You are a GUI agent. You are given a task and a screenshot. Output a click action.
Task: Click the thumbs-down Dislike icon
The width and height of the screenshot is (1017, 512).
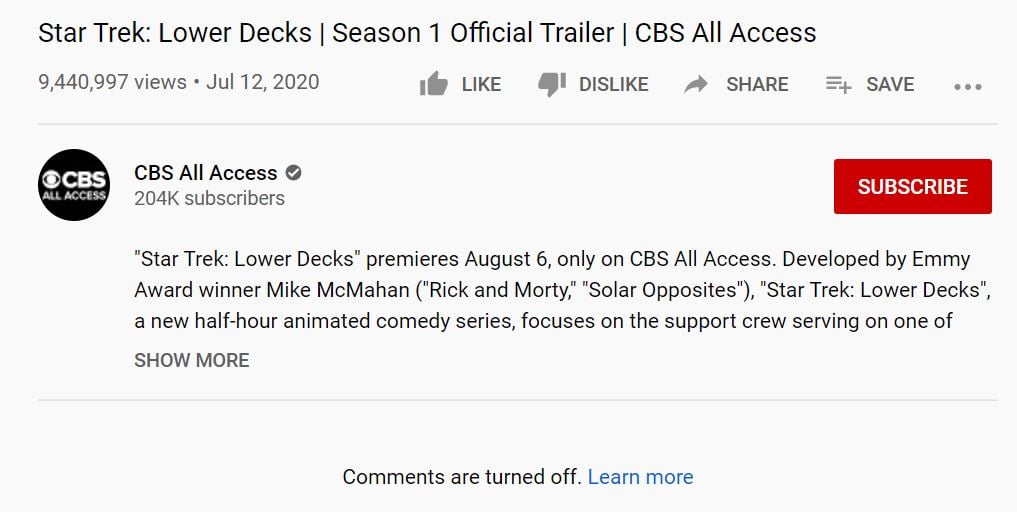pyautogui.click(x=552, y=84)
